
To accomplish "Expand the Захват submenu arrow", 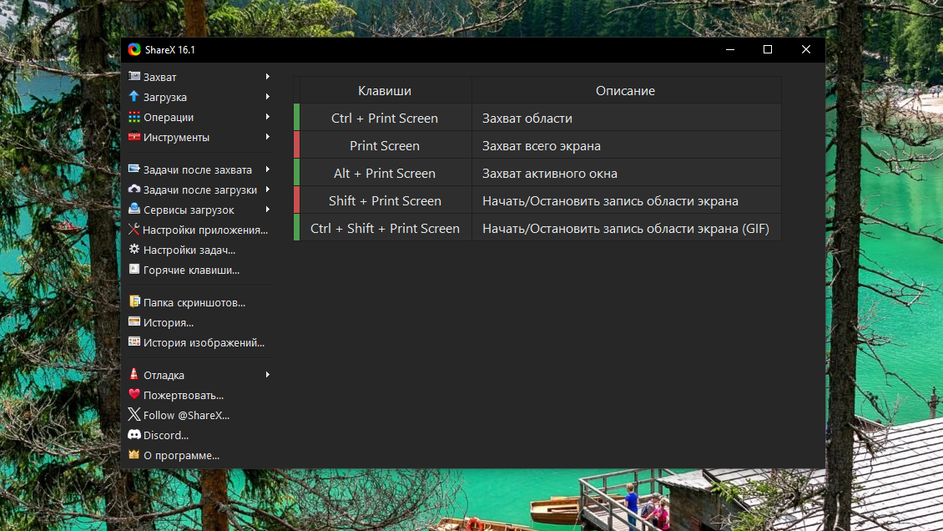I will coord(268,76).
